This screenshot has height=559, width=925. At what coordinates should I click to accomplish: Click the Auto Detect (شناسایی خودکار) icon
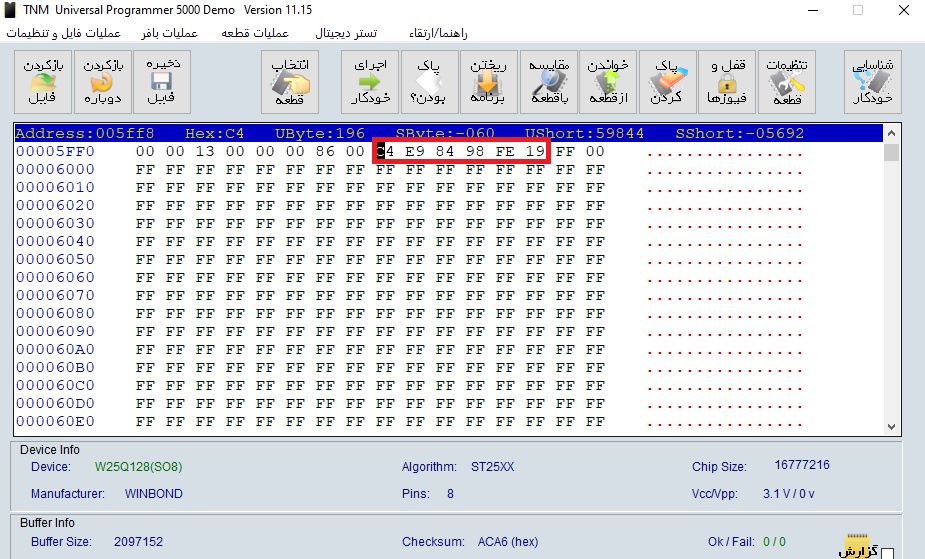point(872,81)
